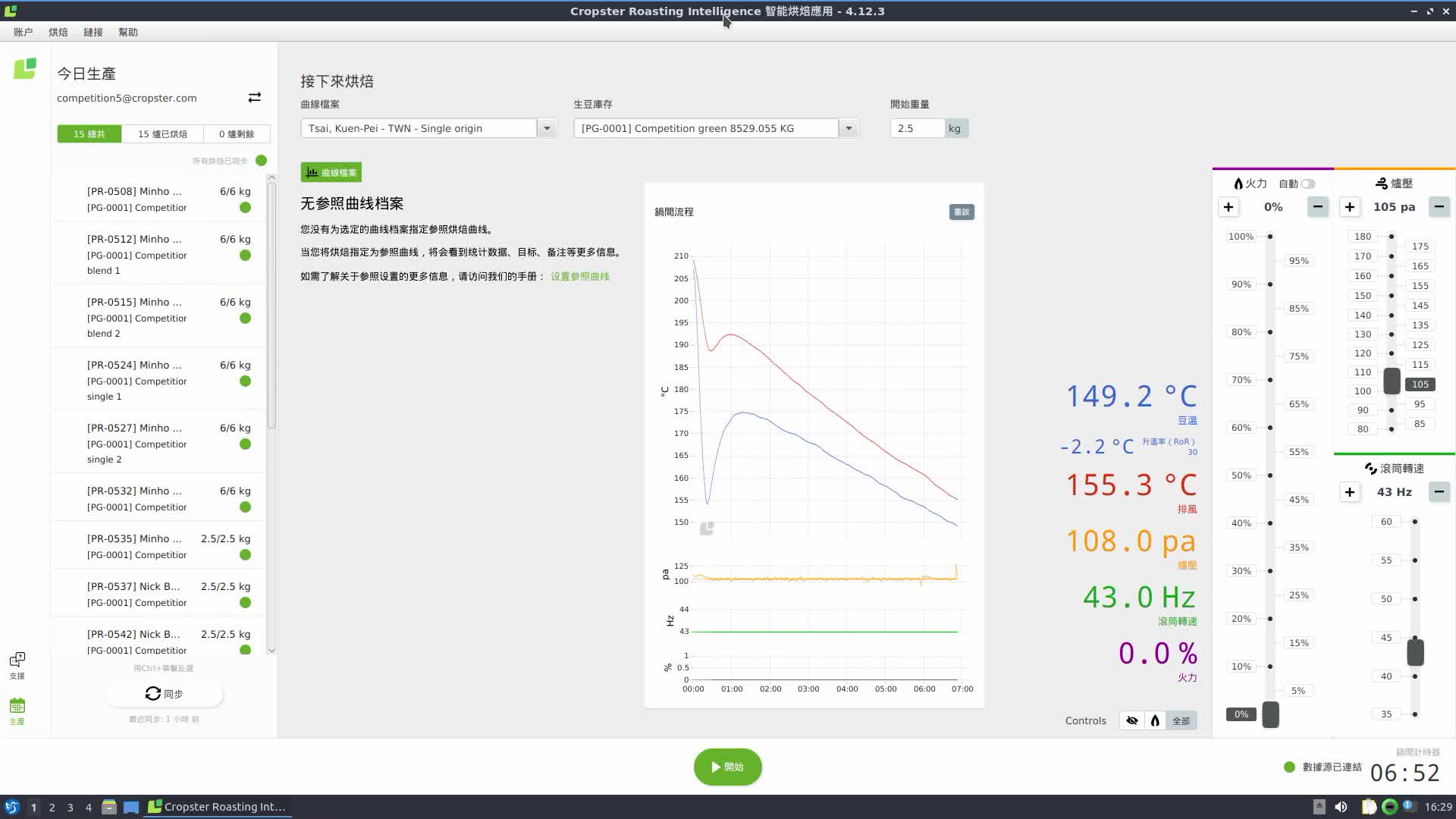Set drum speed to 60 preset
1456x819 pixels.
(1386, 522)
